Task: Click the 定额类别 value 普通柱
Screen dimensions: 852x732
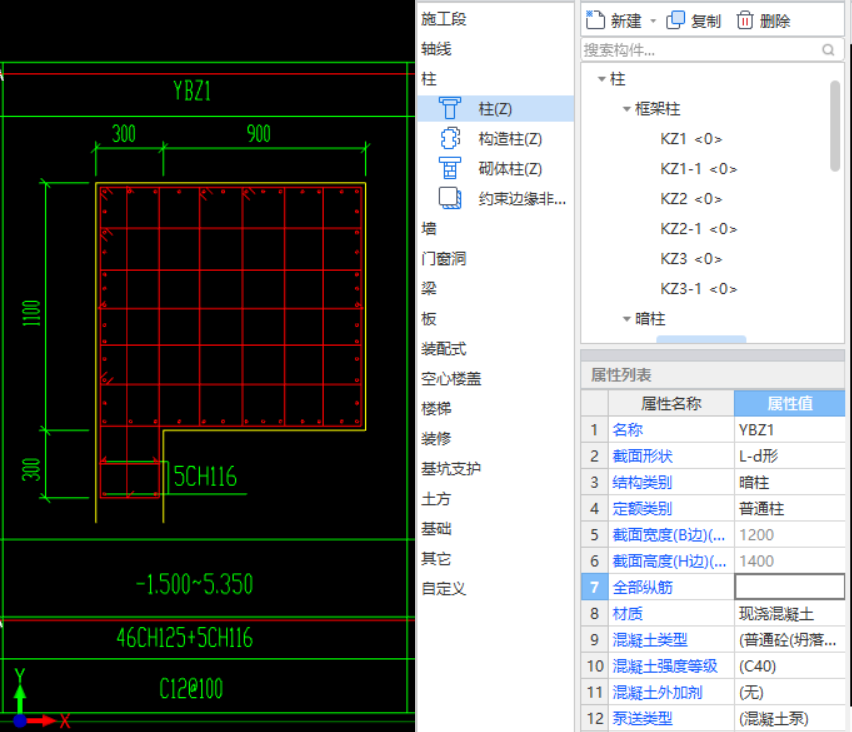Action: point(790,509)
